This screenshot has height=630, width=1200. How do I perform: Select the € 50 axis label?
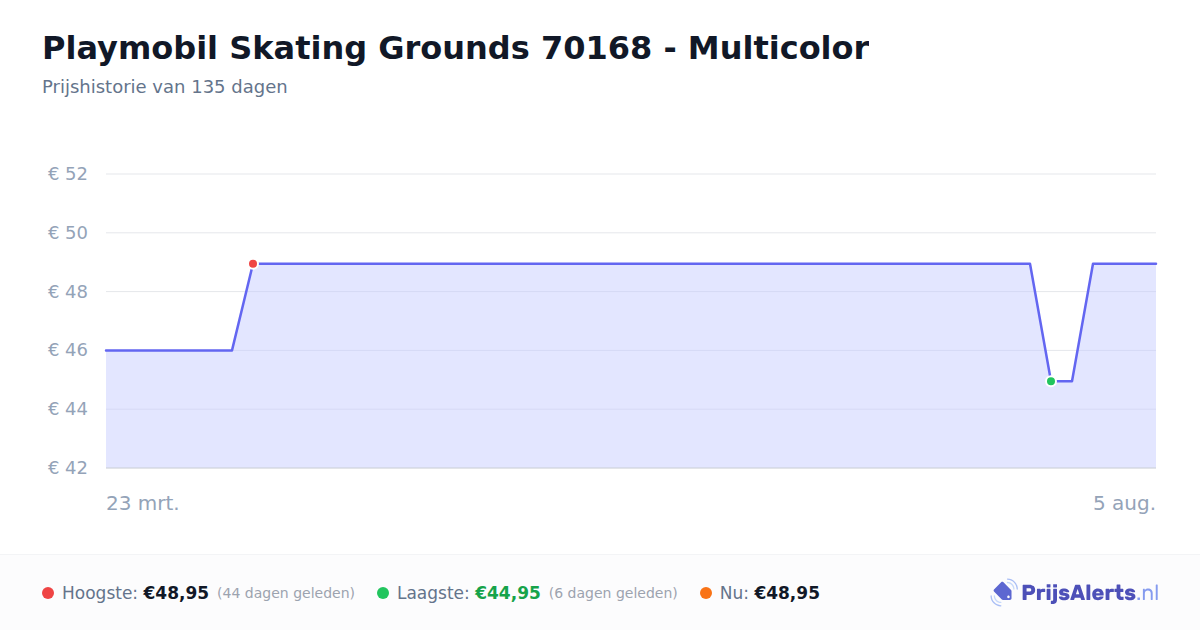click(x=68, y=233)
